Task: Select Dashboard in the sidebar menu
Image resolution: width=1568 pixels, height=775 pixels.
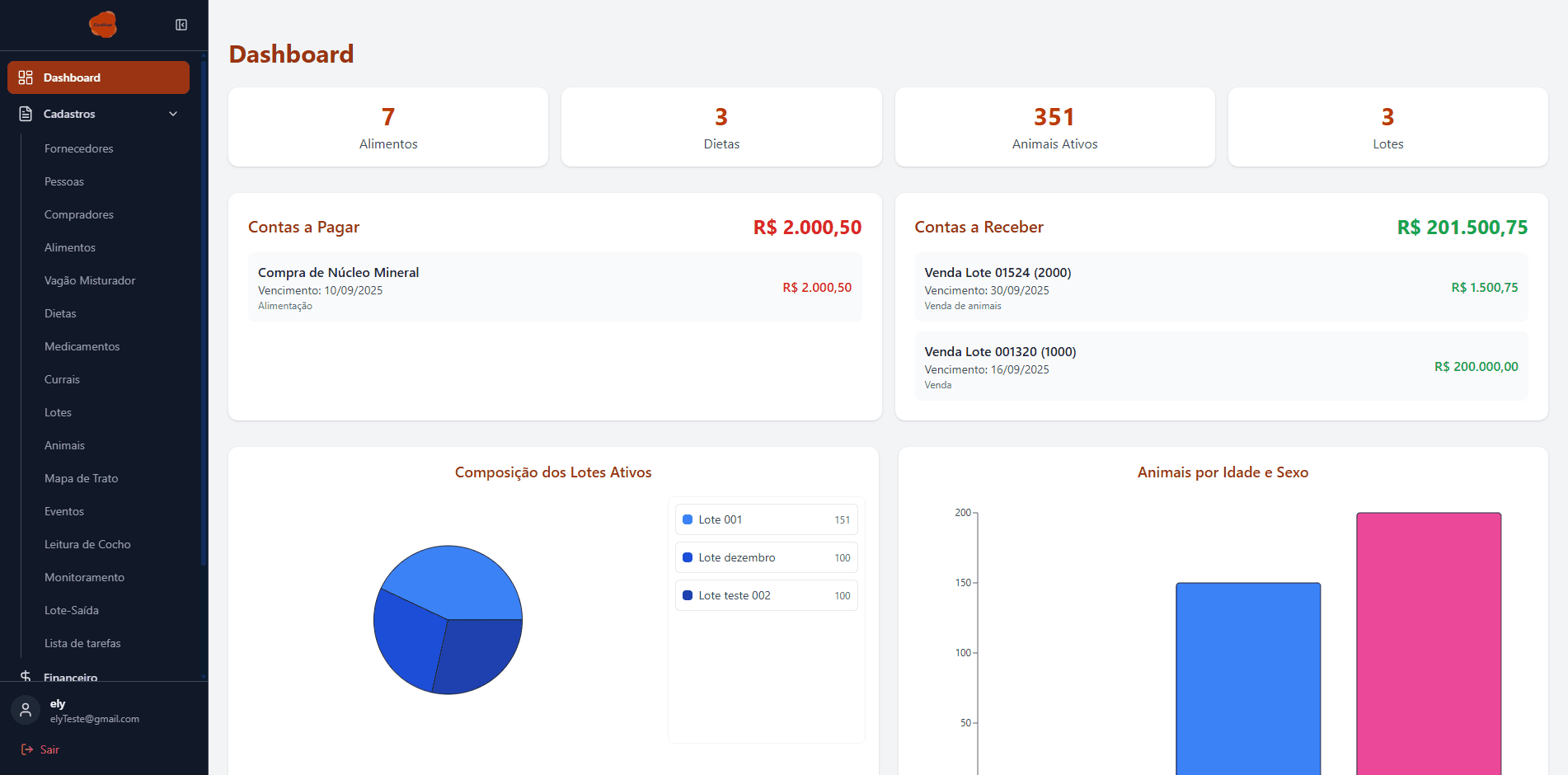Action: click(x=73, y=77)
